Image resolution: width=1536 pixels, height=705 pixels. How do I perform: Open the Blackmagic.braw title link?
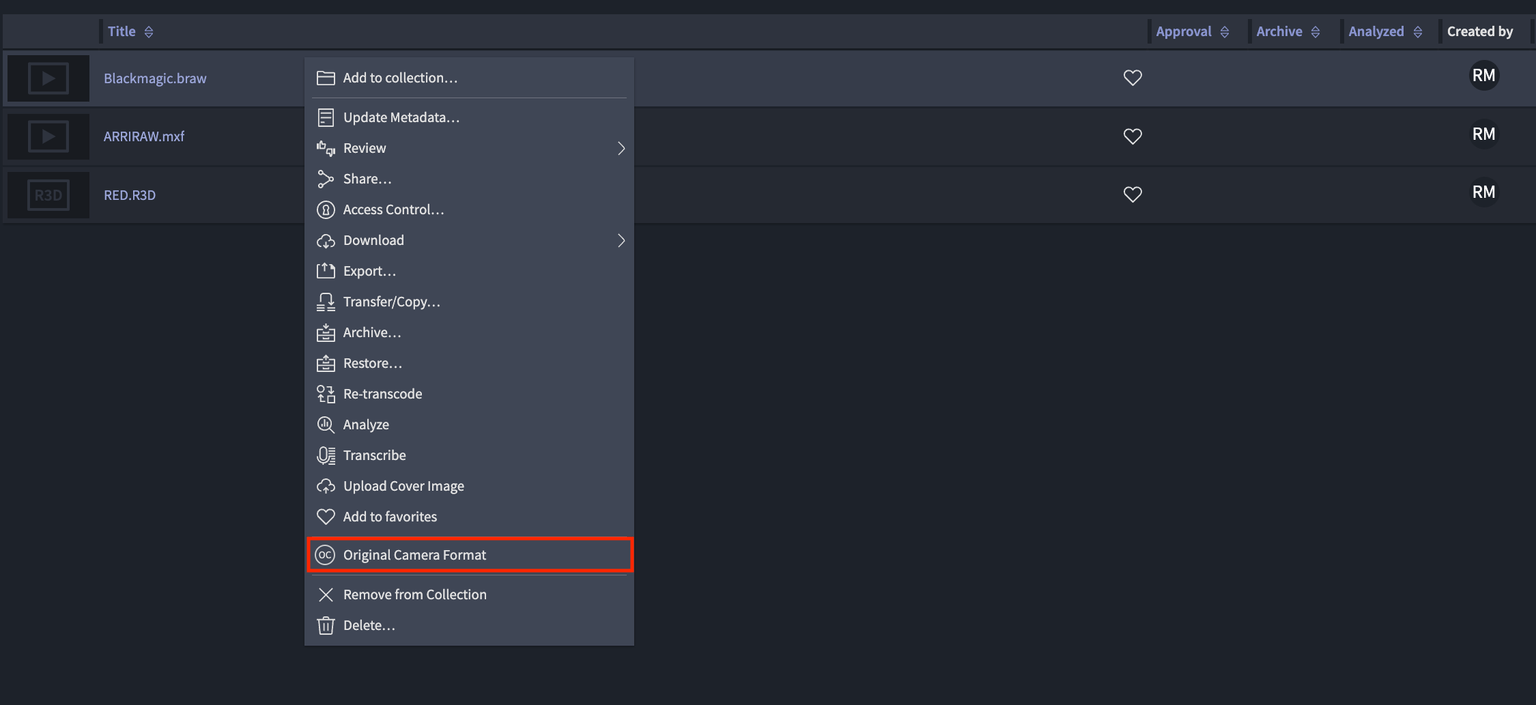click(x=155, y=78)
